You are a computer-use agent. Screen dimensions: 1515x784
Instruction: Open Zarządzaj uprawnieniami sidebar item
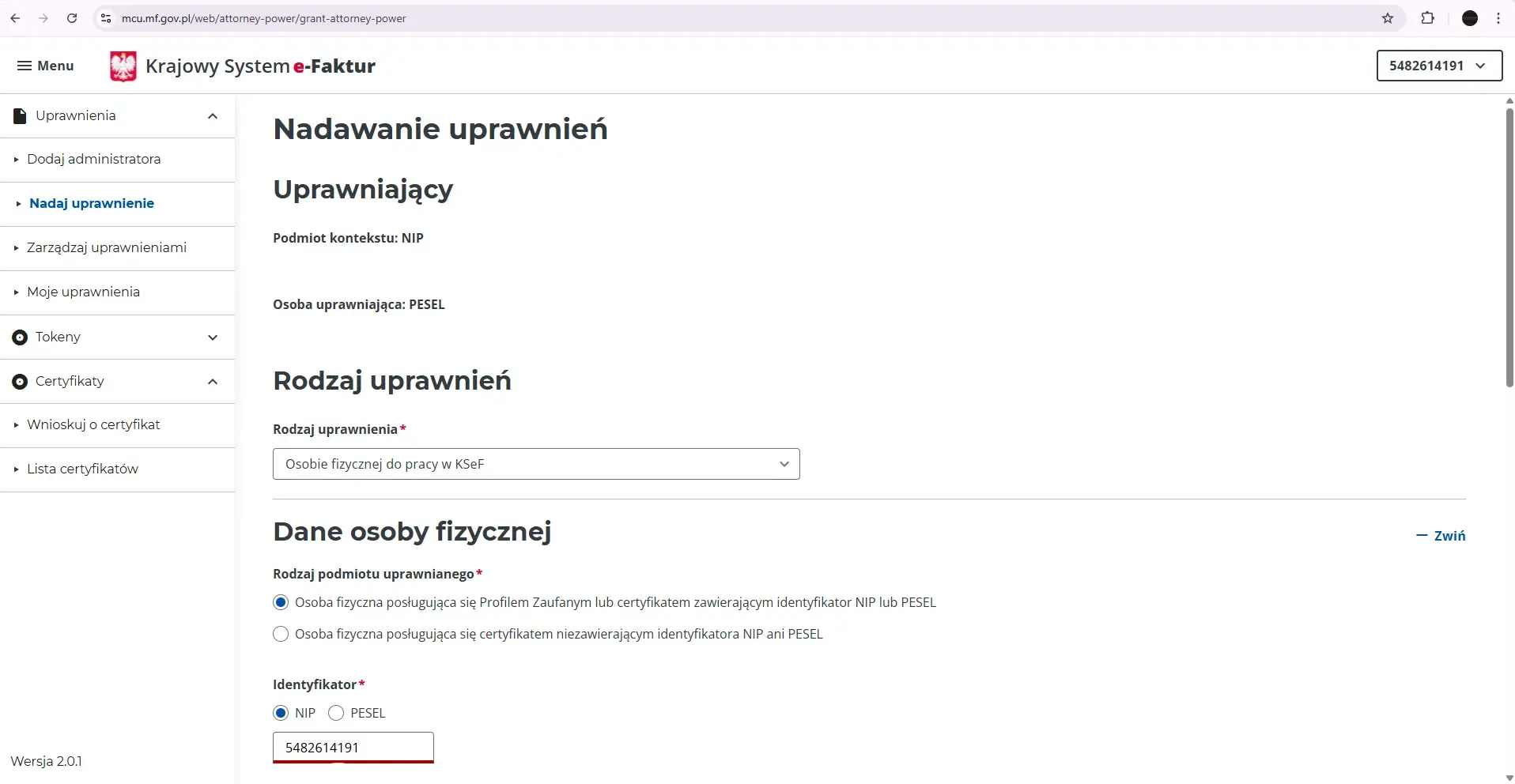click(106, 247)
